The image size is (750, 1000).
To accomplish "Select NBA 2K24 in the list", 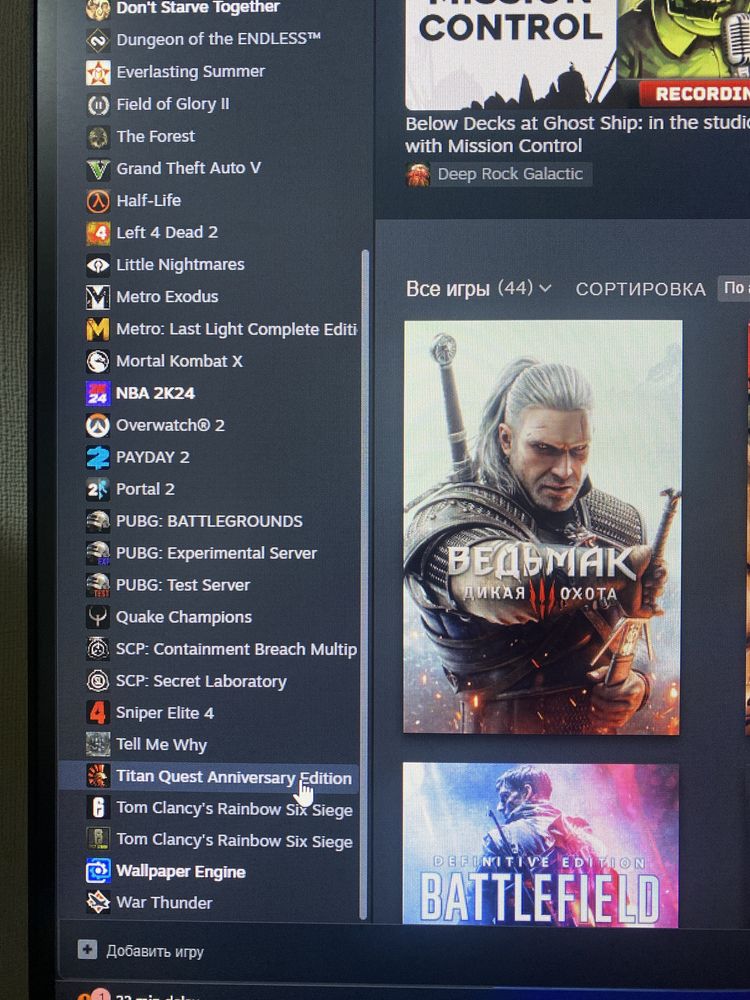I will pyautogui.click(x=155, y=393).
